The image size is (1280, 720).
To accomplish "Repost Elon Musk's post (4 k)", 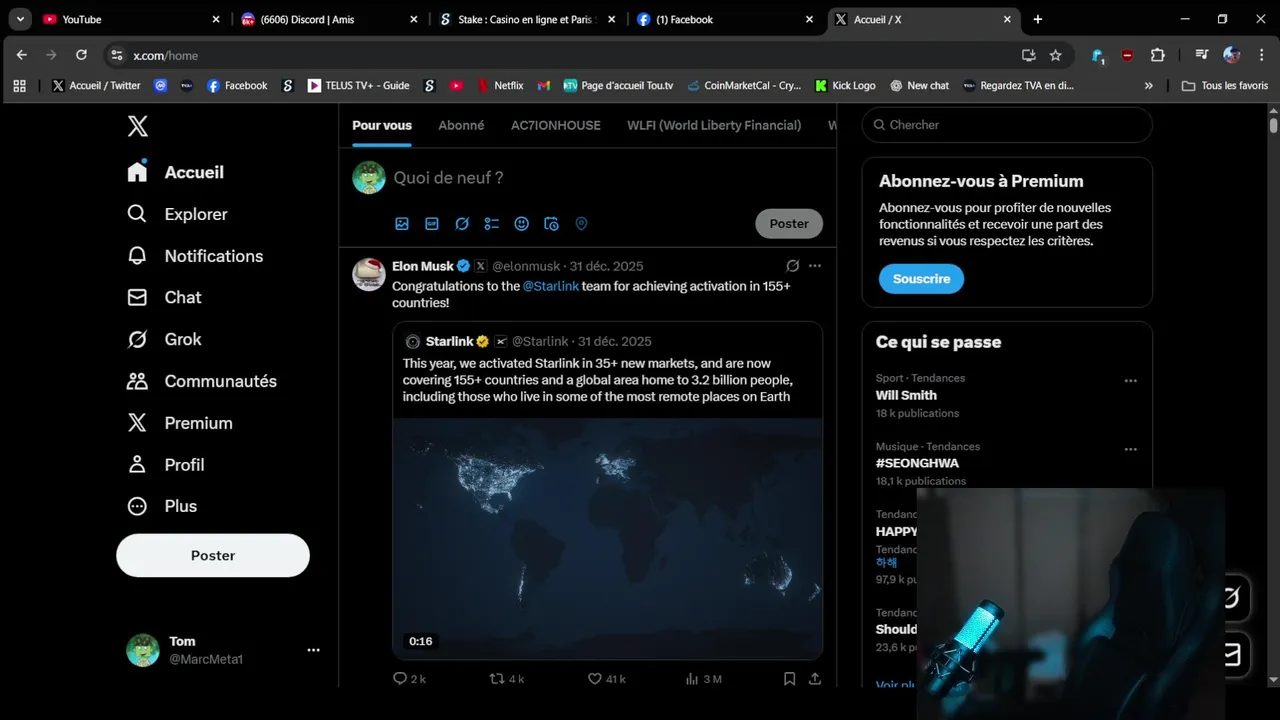I will click(506, 679).
